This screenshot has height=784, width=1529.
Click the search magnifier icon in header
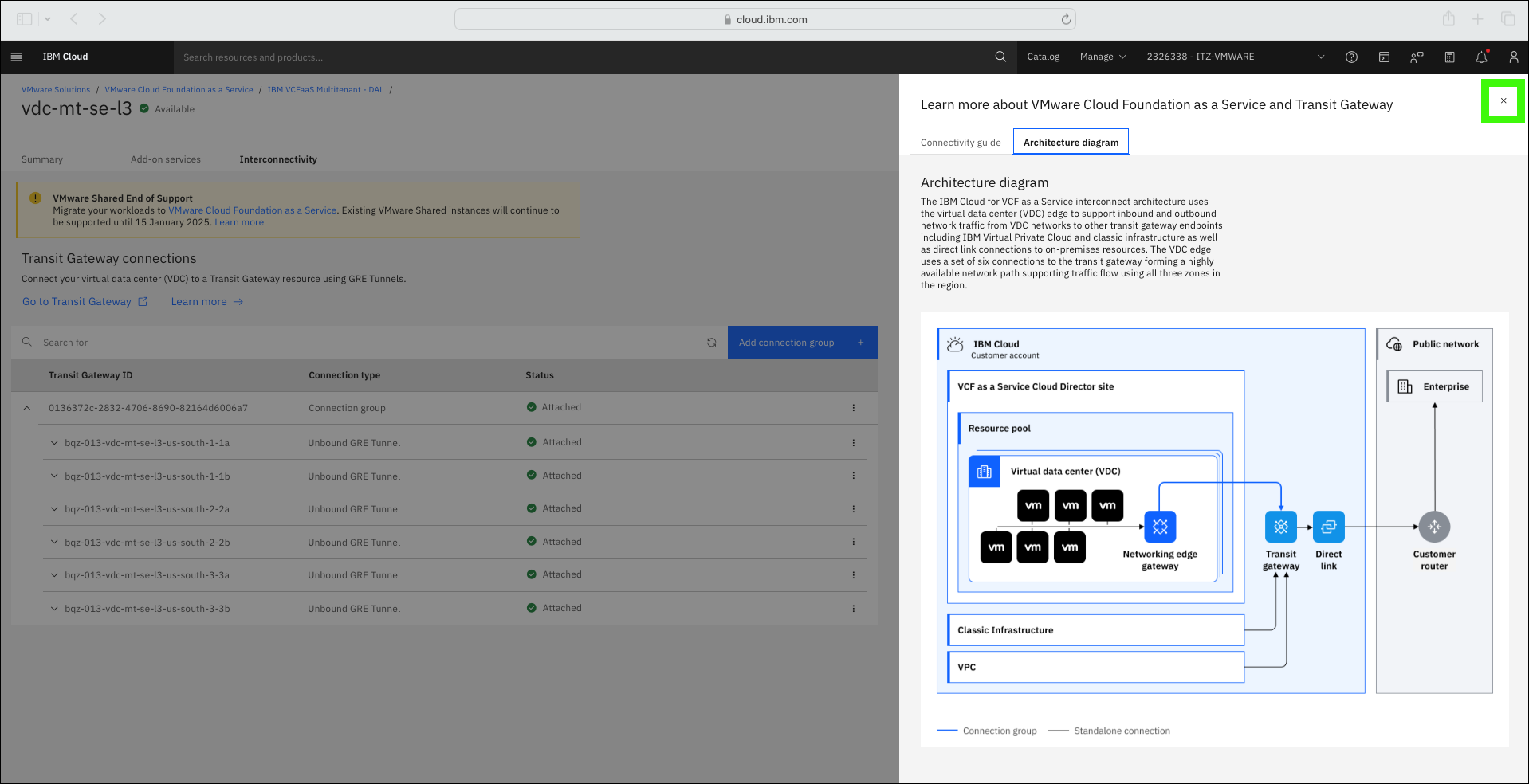1000,57
